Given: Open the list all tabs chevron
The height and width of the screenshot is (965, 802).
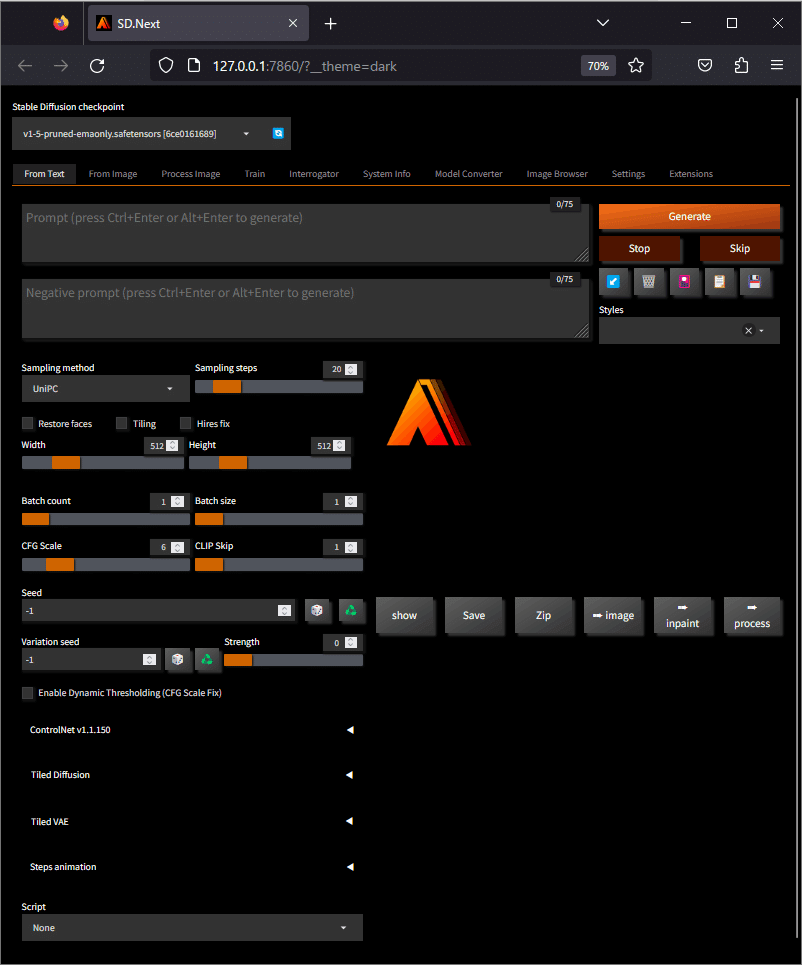Looking at the screenshot, I should pyautogui.click(x=603, y=23).
